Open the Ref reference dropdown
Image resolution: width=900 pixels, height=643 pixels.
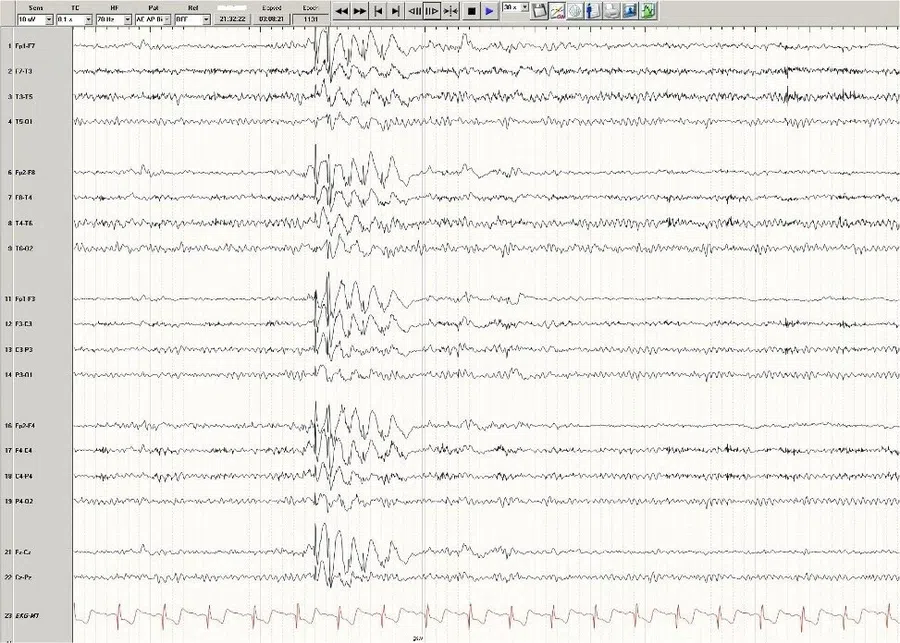[193, 20]
